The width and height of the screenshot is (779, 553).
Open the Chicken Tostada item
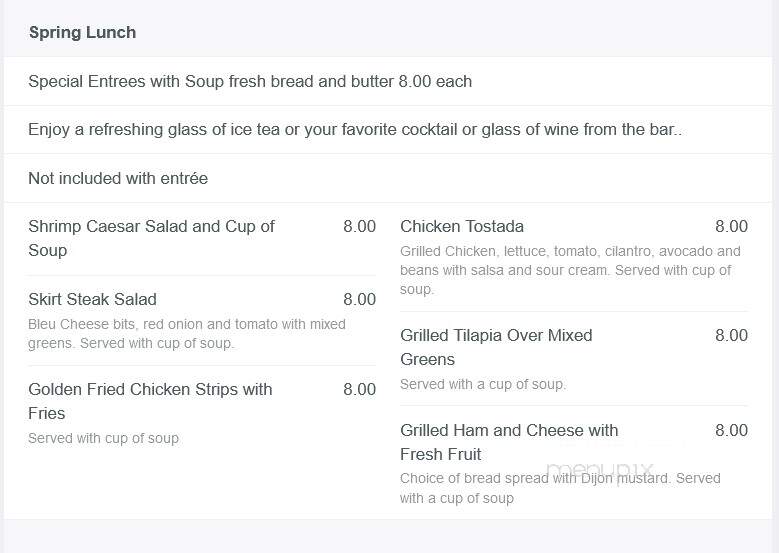[462, 227]
